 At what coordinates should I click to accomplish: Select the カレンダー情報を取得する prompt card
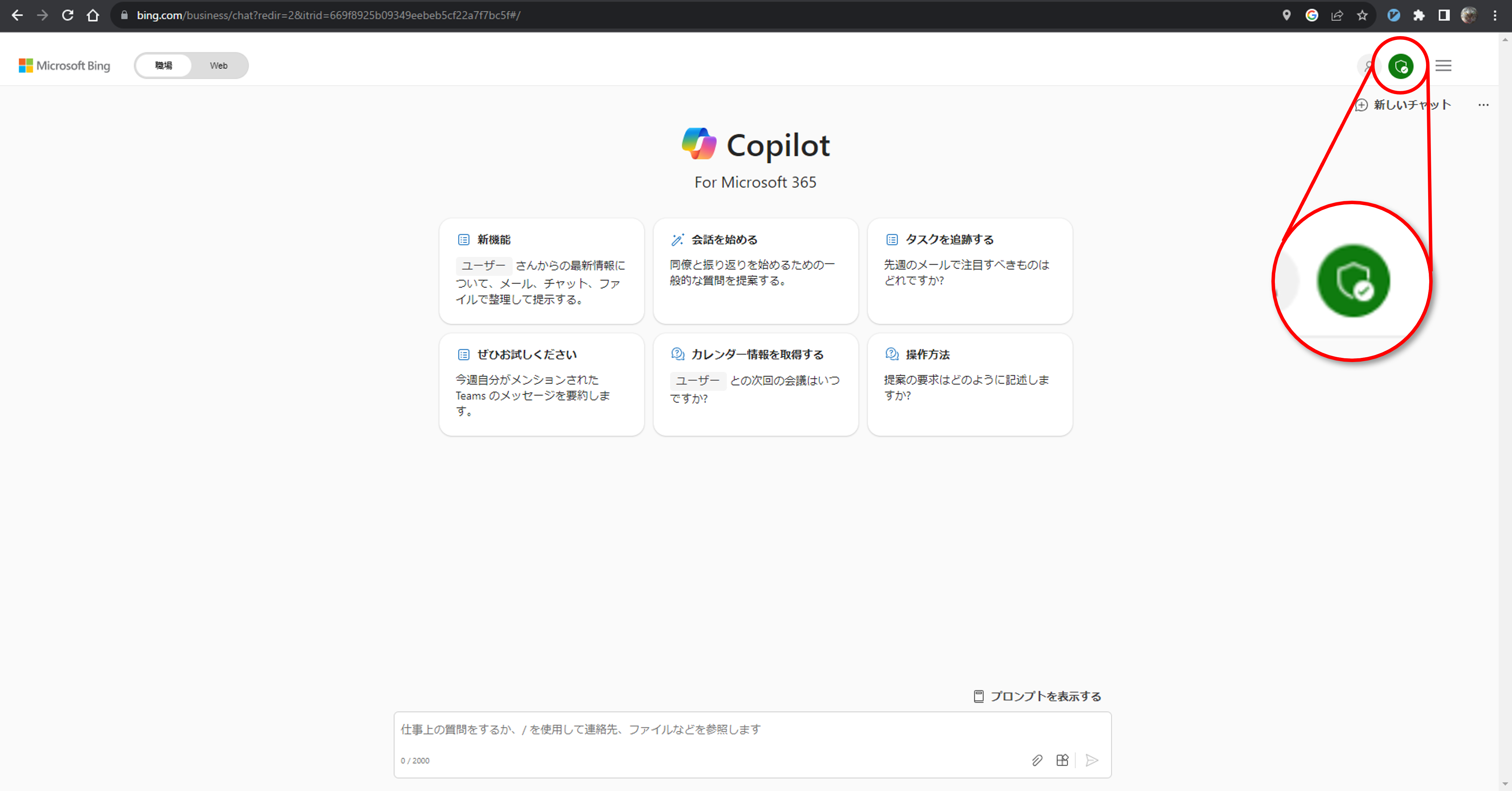755,385
